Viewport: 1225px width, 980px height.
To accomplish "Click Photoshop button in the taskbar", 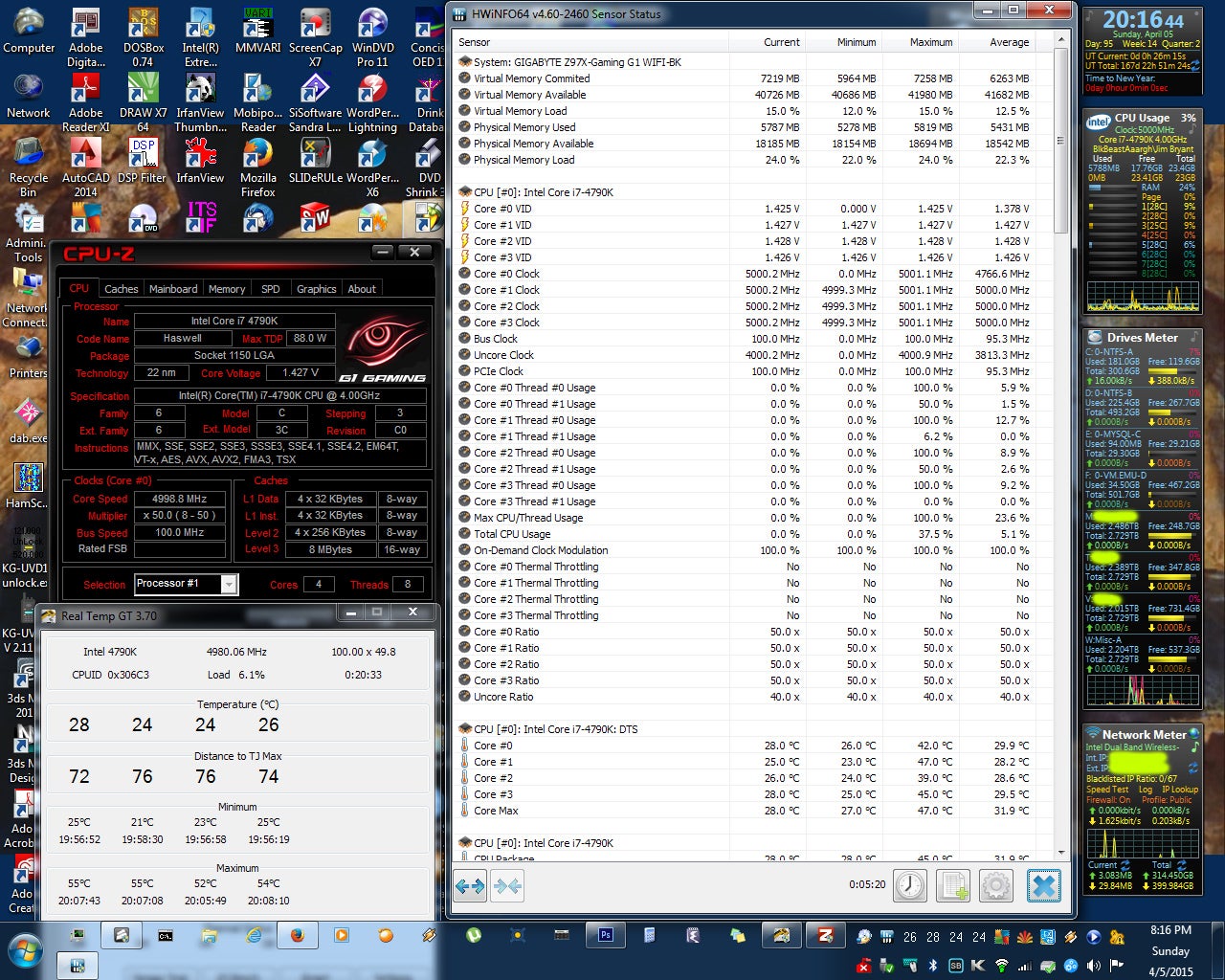I will coord(606,935).
